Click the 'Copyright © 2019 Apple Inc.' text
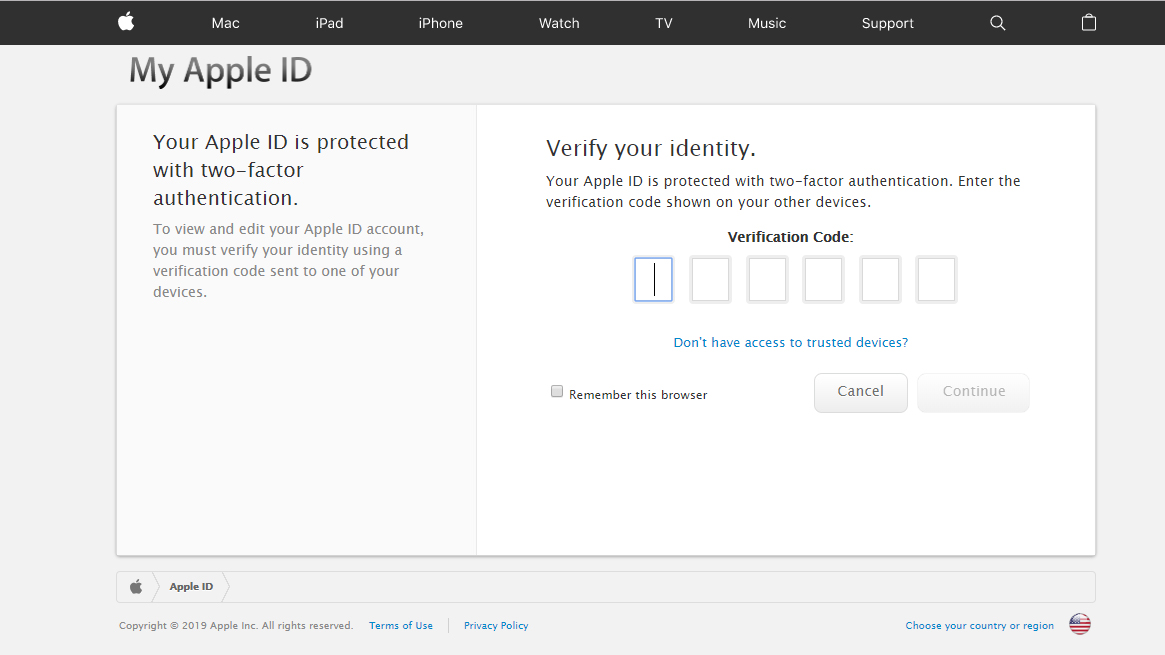The height and width of the screenshot is (655, 1165). (x=189, y=625)
